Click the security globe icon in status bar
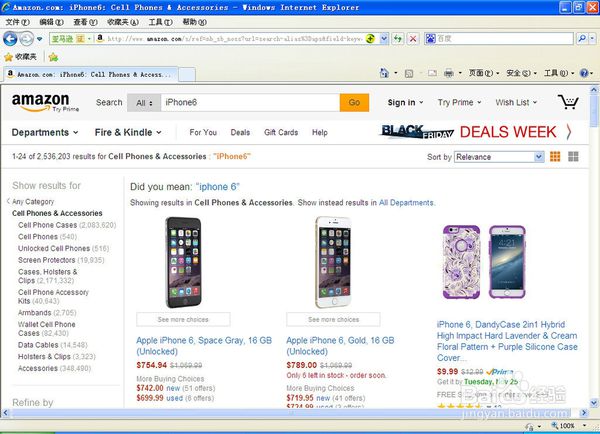The height and width of the screenshot is (434, 600). pos(530,426)
